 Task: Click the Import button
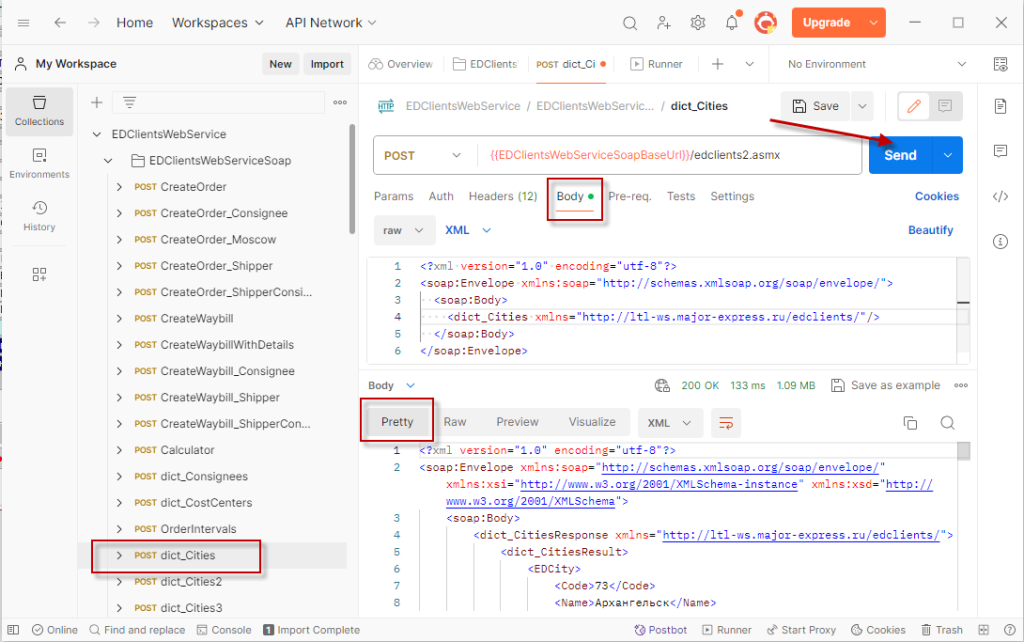pos(327,64)
